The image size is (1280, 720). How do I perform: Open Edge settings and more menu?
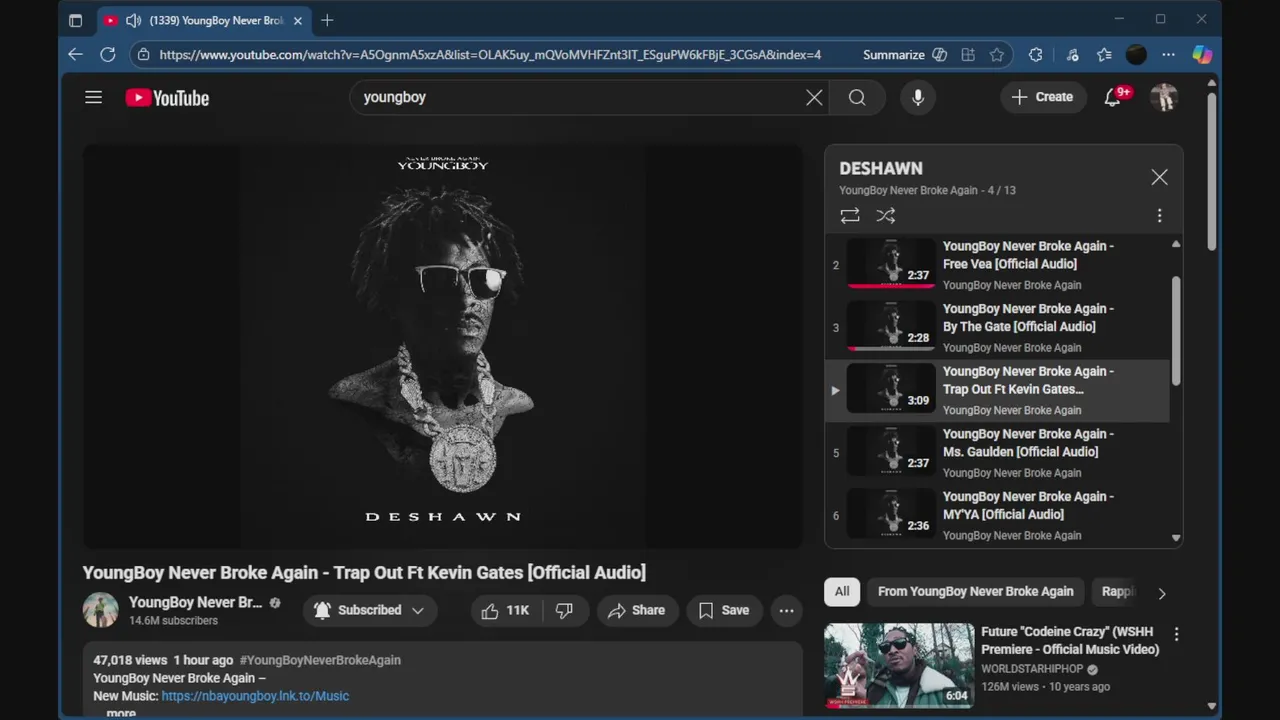pos(1168,55)
